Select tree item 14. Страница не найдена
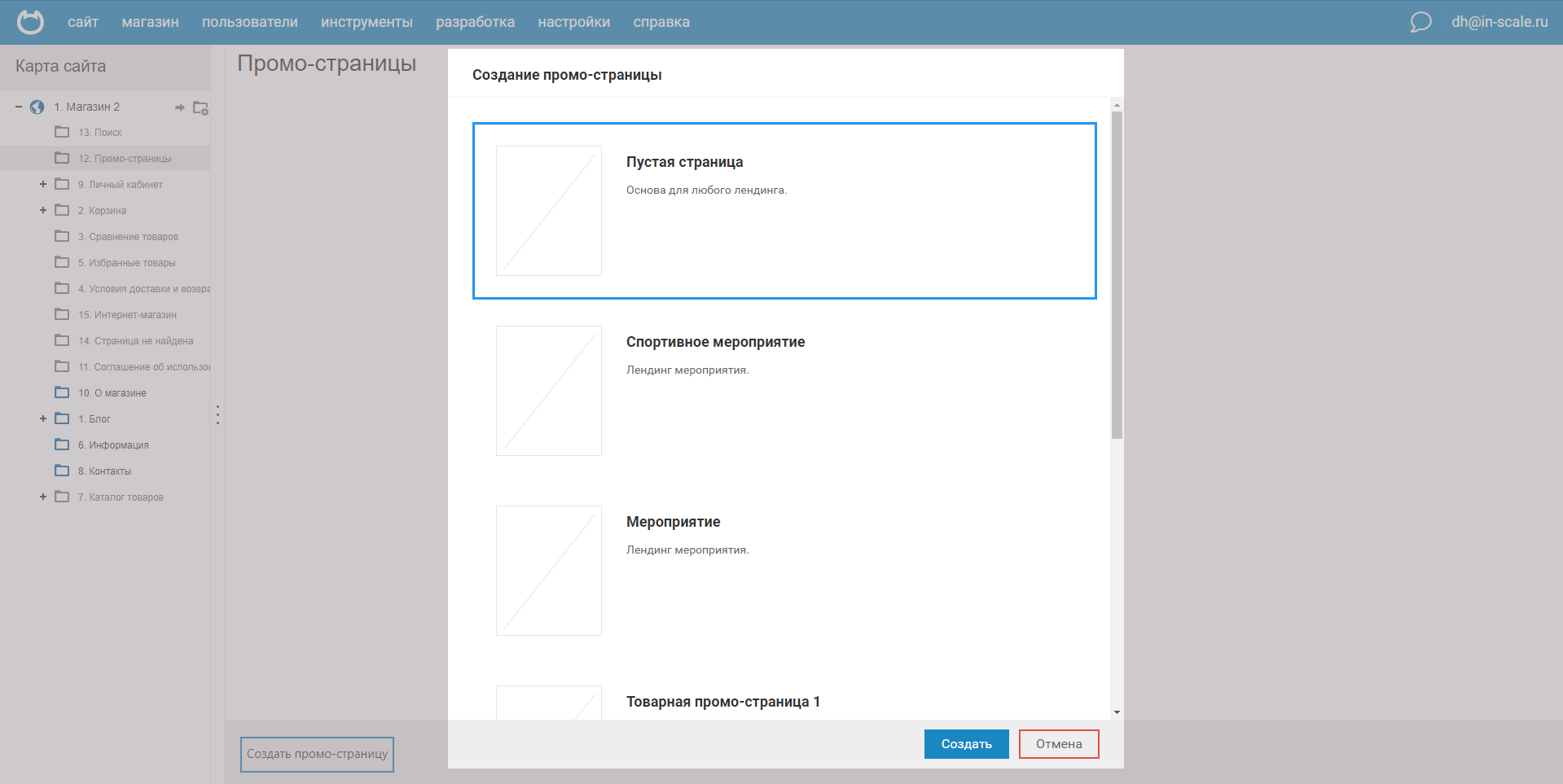This screenshot has height=784, width=1563. click(x=136, y=341)
